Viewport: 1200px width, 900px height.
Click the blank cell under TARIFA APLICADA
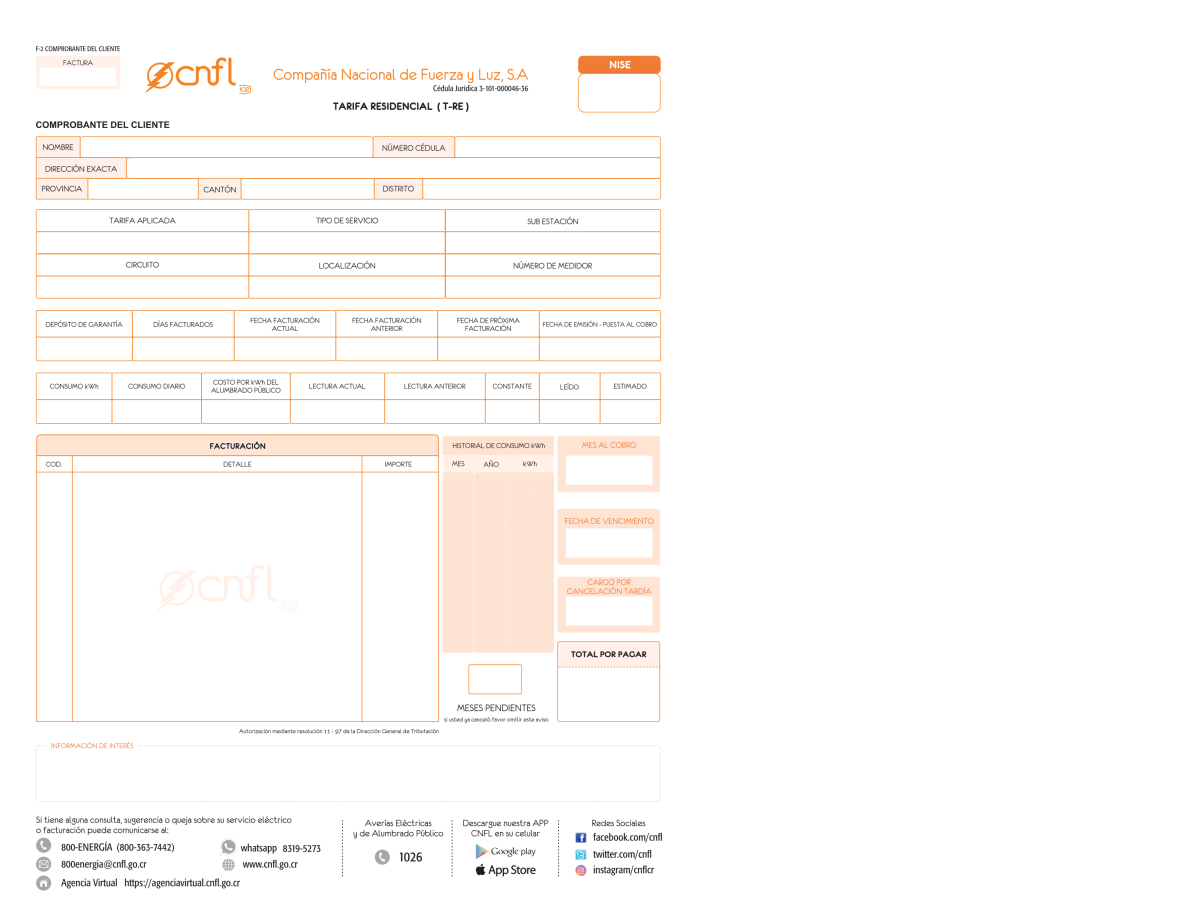click(x=142, y=243)
